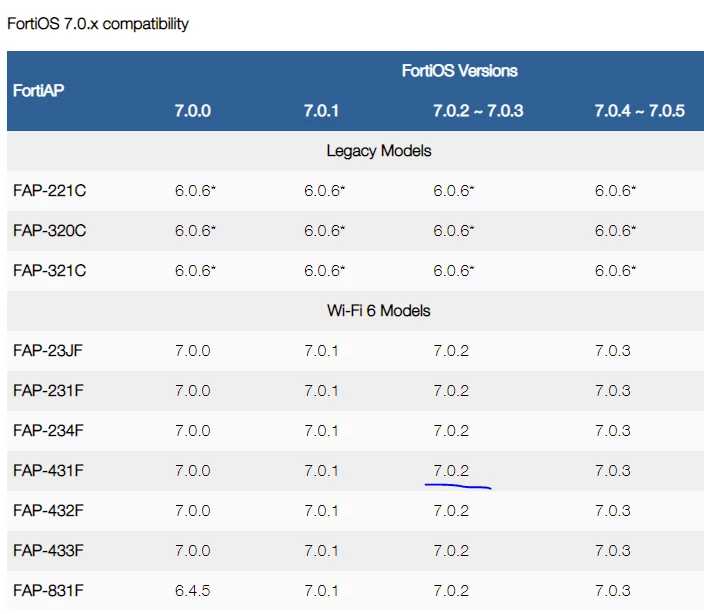Viewport: 704px width, 614px height.
Task: Select the FortiOS 7.0.x compatibility title
Action: pos(98,24)
